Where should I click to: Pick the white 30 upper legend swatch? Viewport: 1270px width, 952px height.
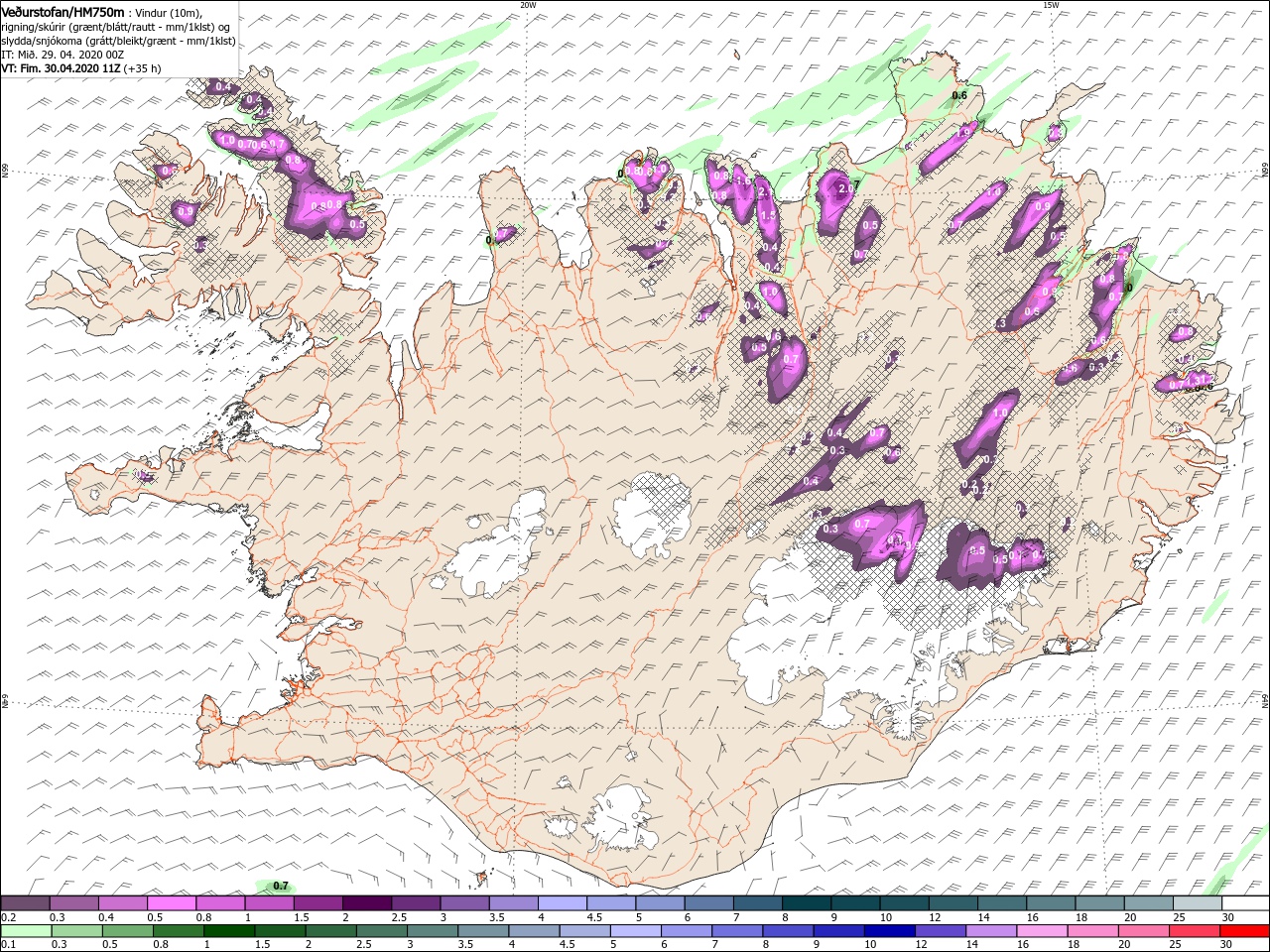coord(1245,903)
